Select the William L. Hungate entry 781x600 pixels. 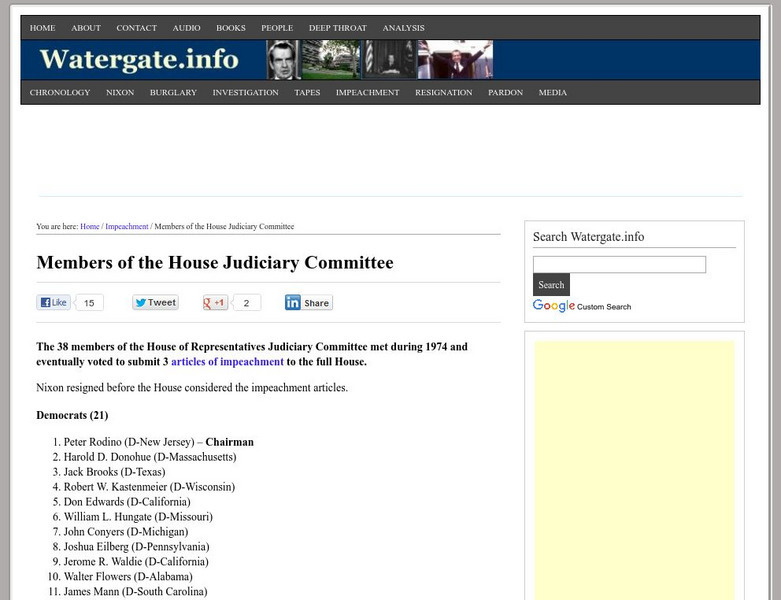[x=138, y=517]
